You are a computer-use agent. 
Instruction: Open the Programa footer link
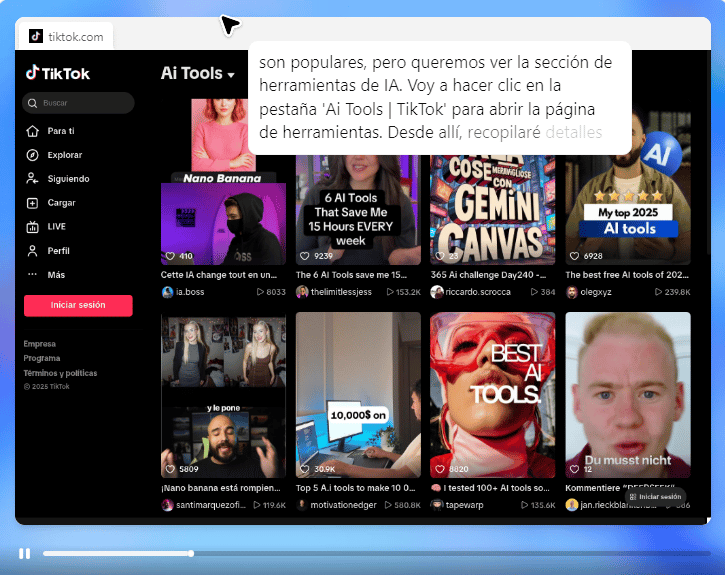coord(42,358)
